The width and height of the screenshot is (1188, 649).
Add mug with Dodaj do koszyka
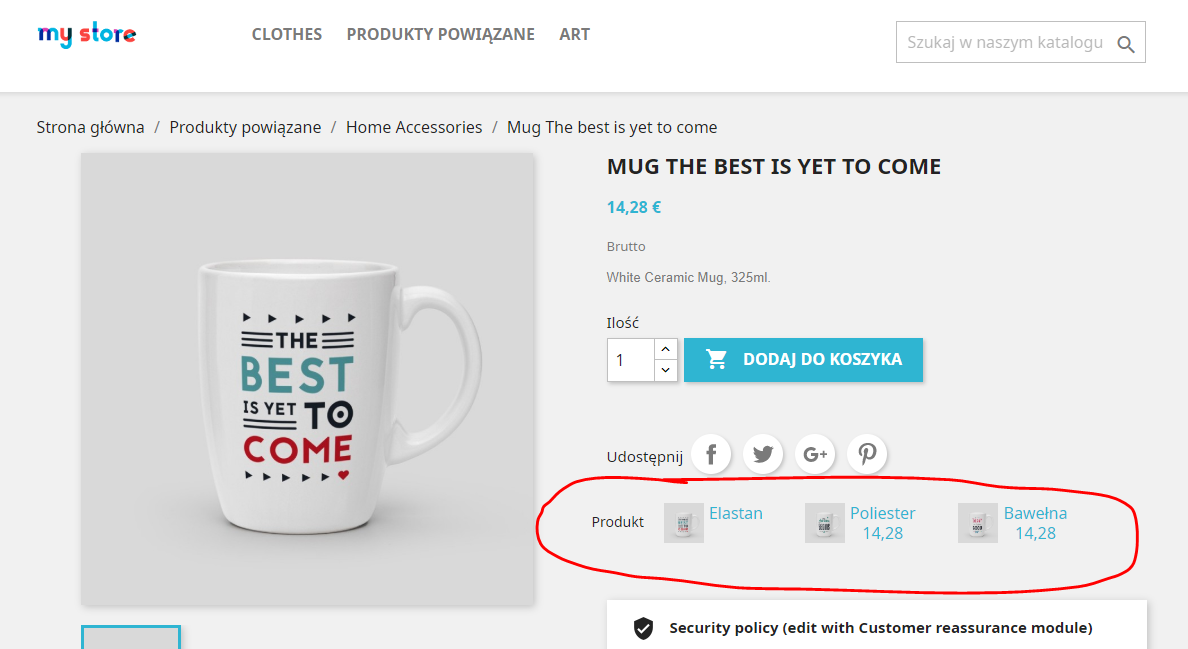coord(803,360)
